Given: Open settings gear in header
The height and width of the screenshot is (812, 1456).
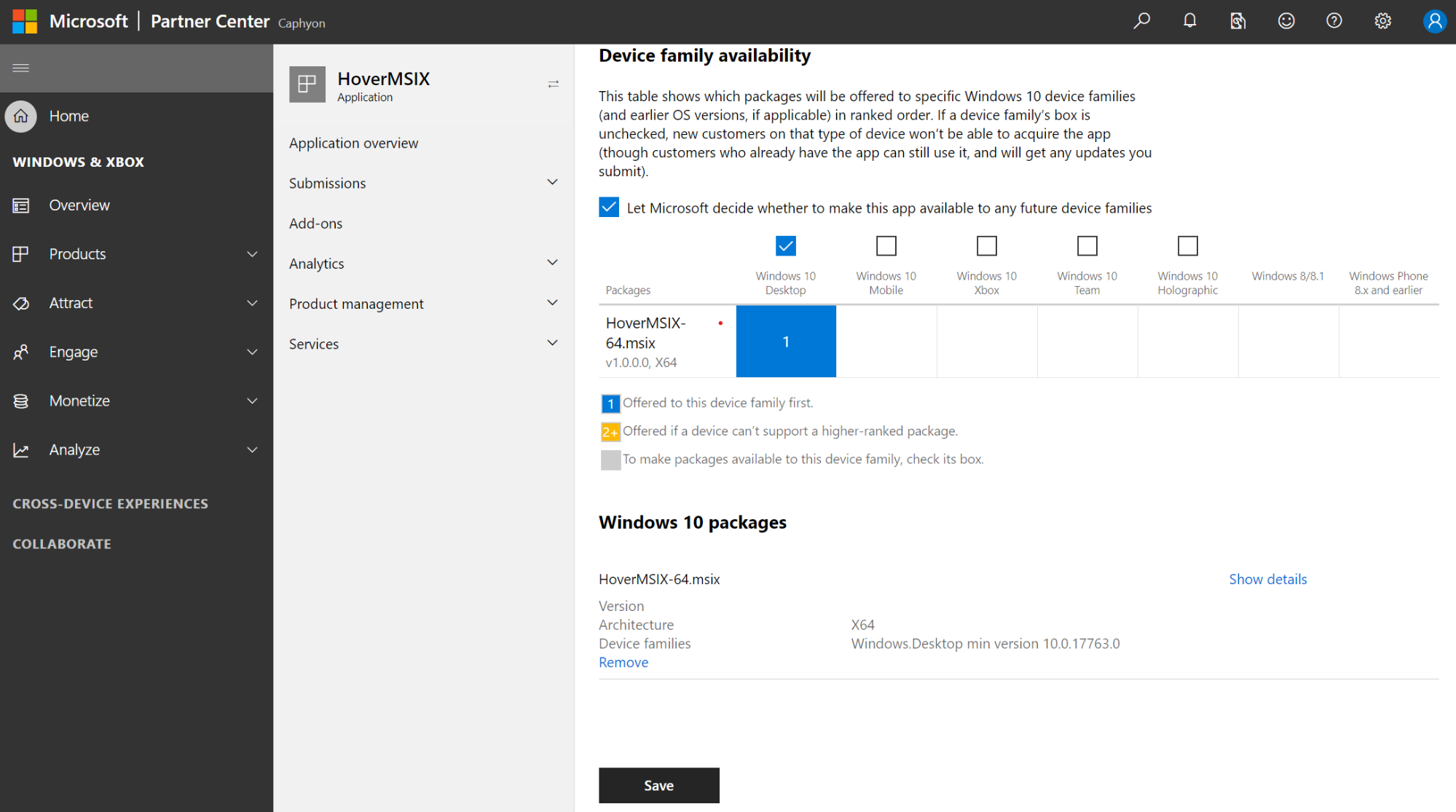Looking at the screenshot, I should click(x=1382, y=21).
